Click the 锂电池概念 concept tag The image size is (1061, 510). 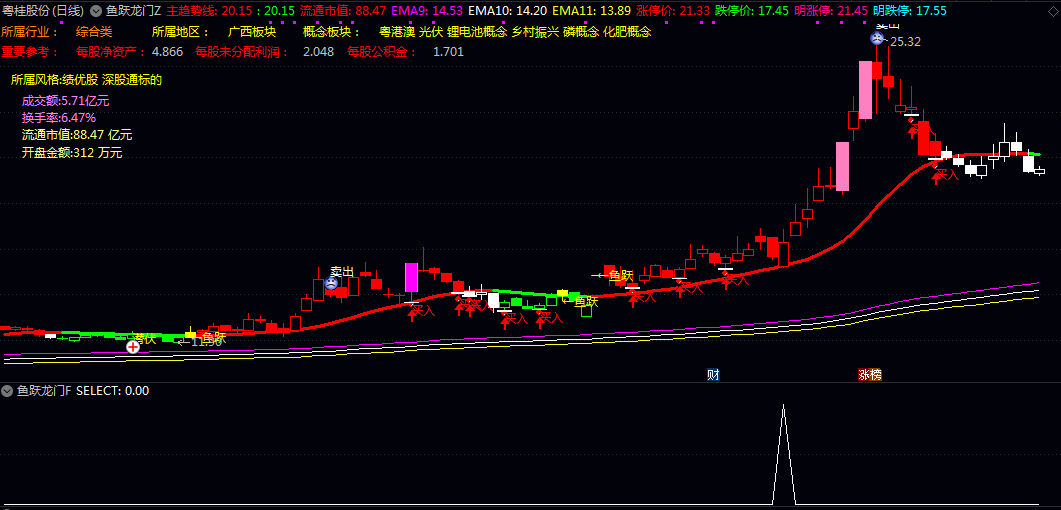click(x=477, y=32)
